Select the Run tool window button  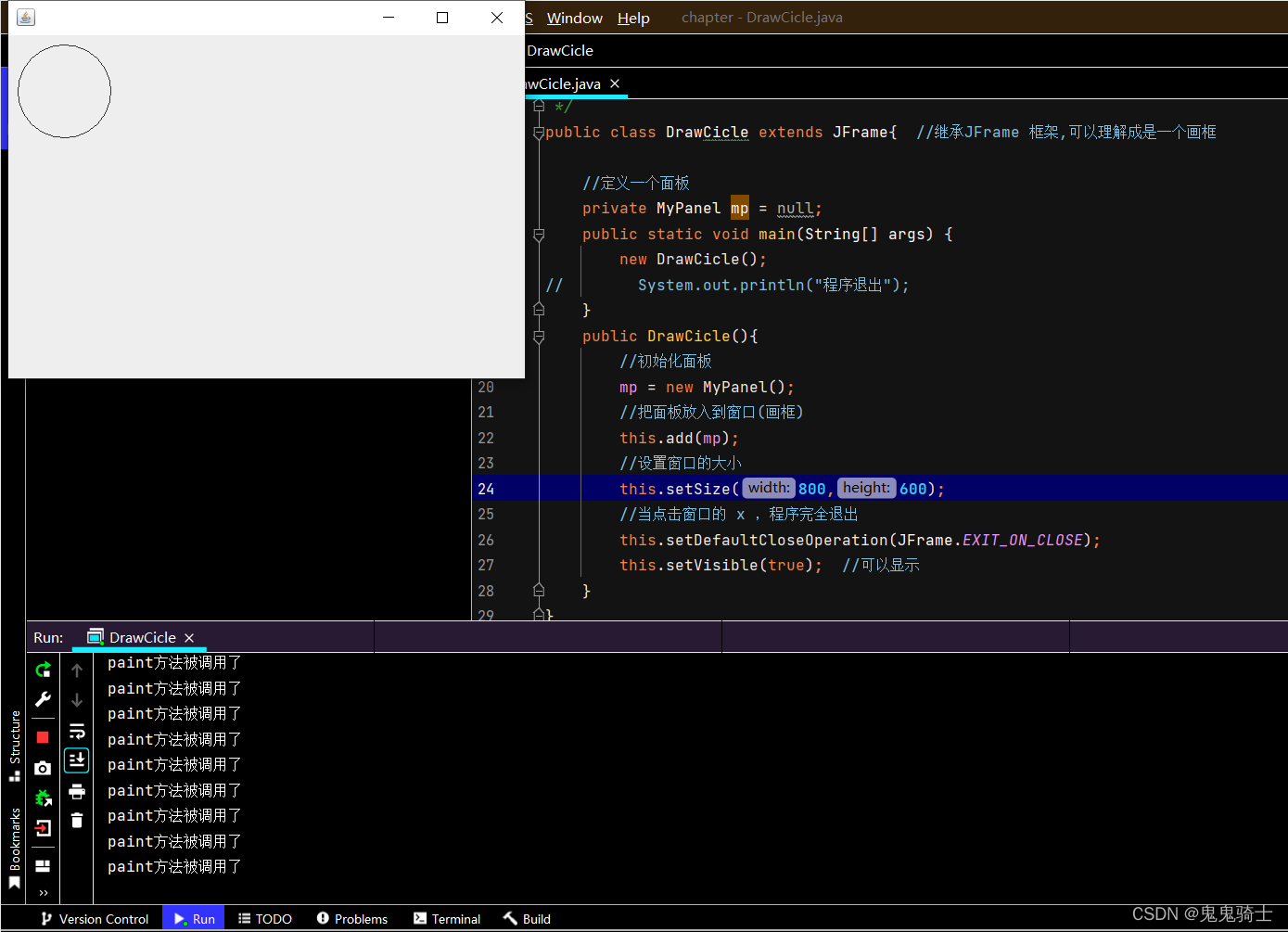click(x=194, y=919)
